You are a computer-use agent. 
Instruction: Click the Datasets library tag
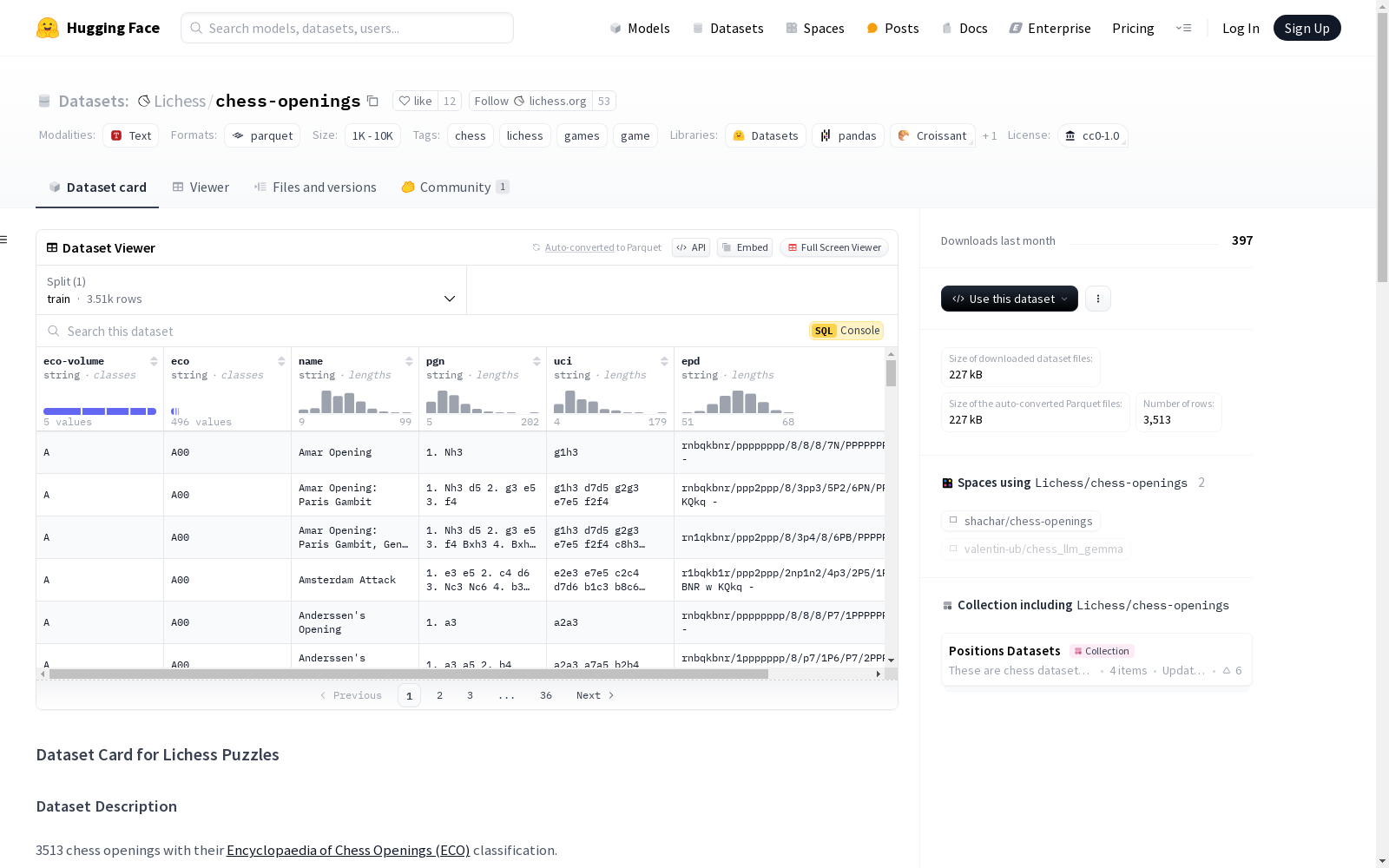[x=766, y=135]
